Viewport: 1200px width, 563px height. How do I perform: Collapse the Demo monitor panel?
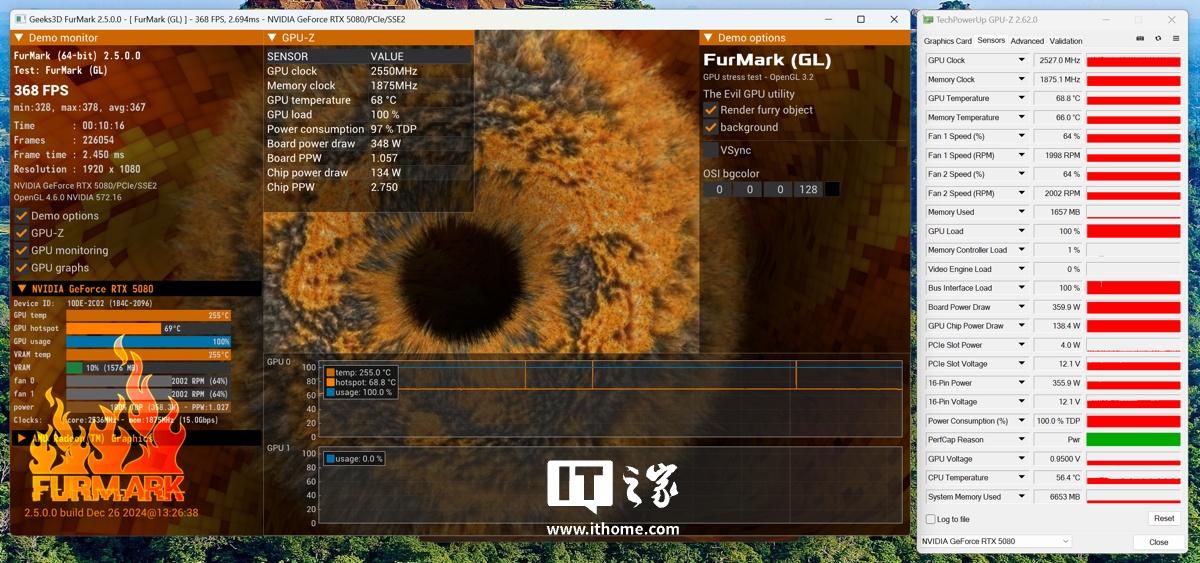click(19, 38)
